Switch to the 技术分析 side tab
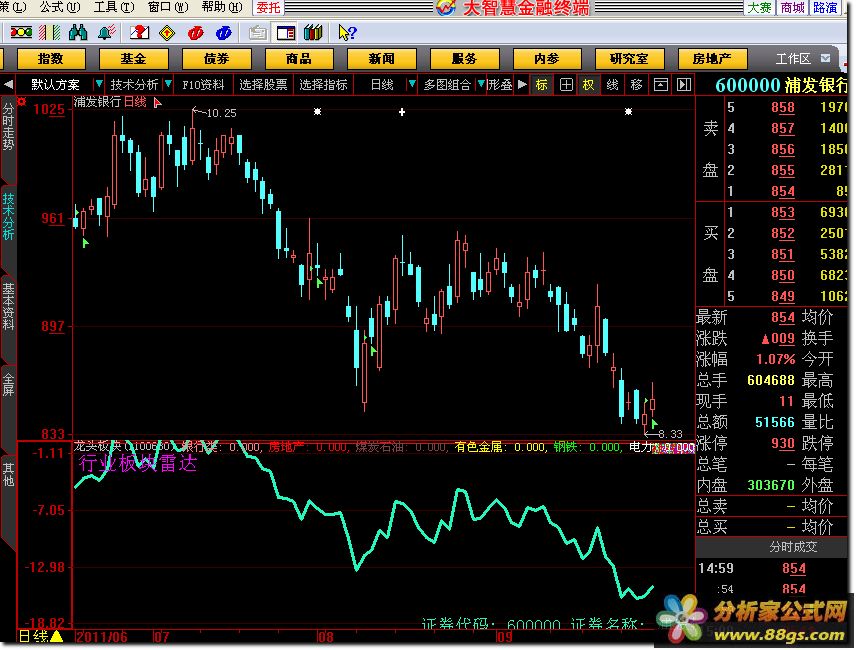Image resolution: width=856 pixels, height=650 pixels. coord(8,216)
